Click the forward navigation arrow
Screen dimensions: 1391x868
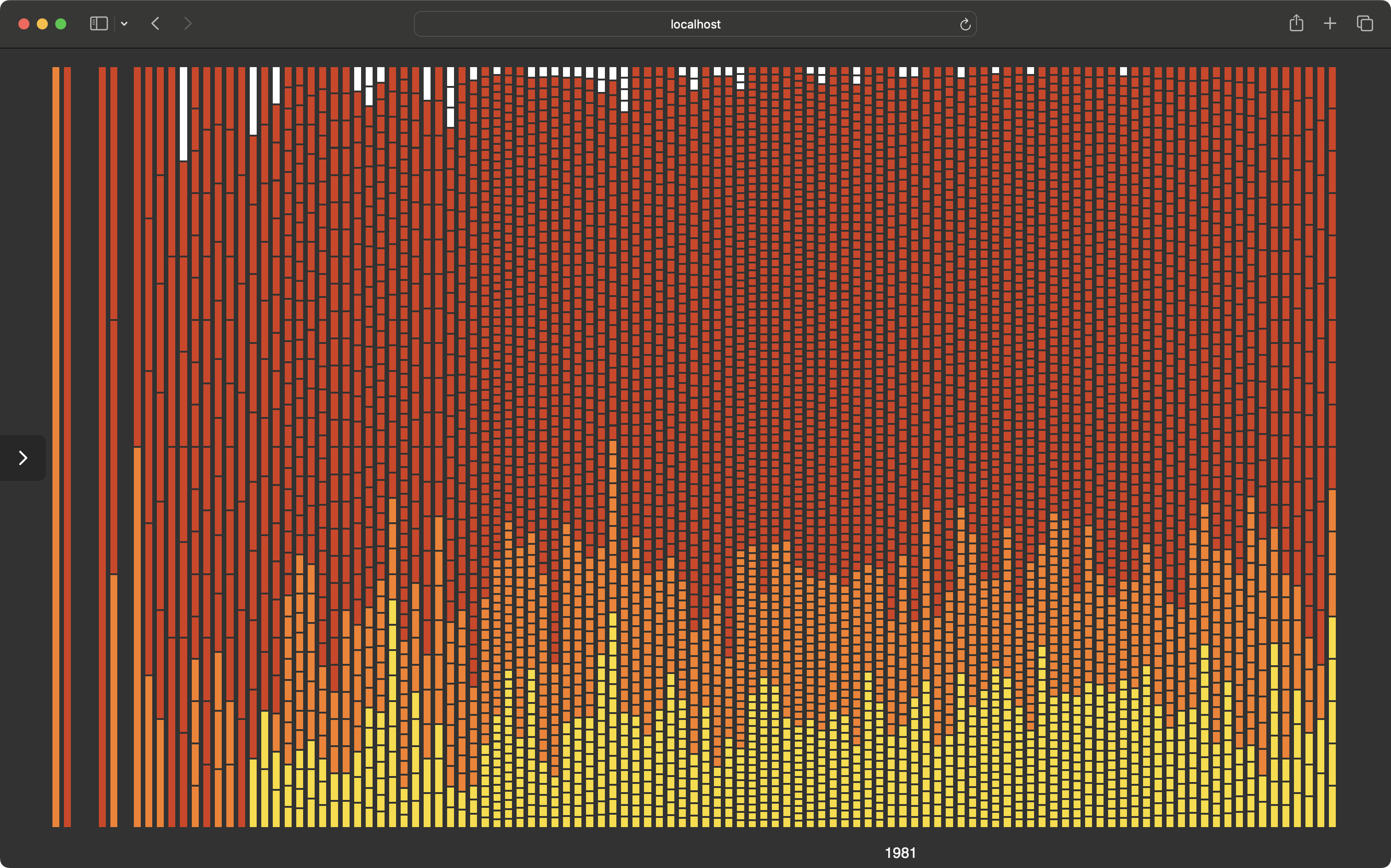point(188,23)
